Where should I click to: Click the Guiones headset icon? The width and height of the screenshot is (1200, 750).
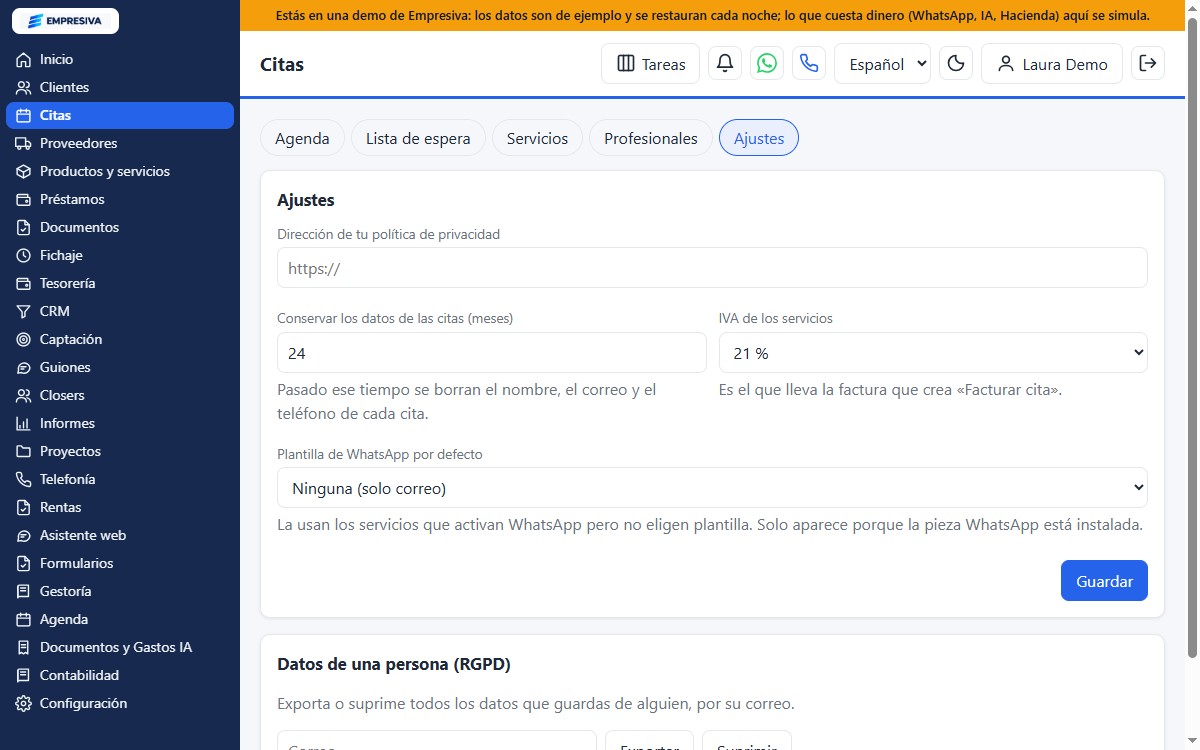(24, 368)
